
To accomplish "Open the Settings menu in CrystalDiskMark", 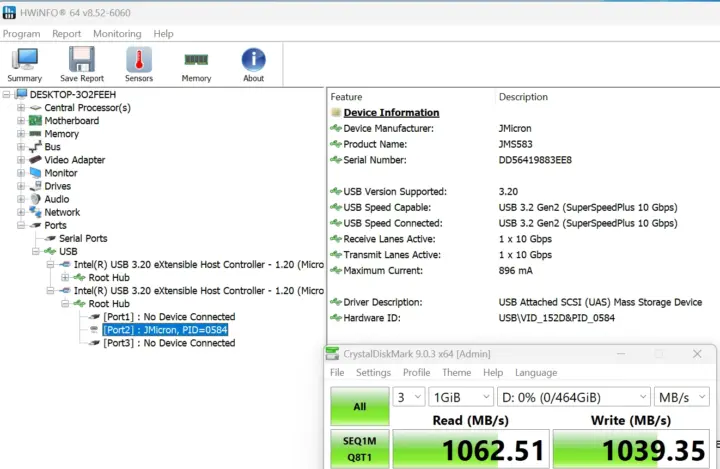I will point(373,373).
